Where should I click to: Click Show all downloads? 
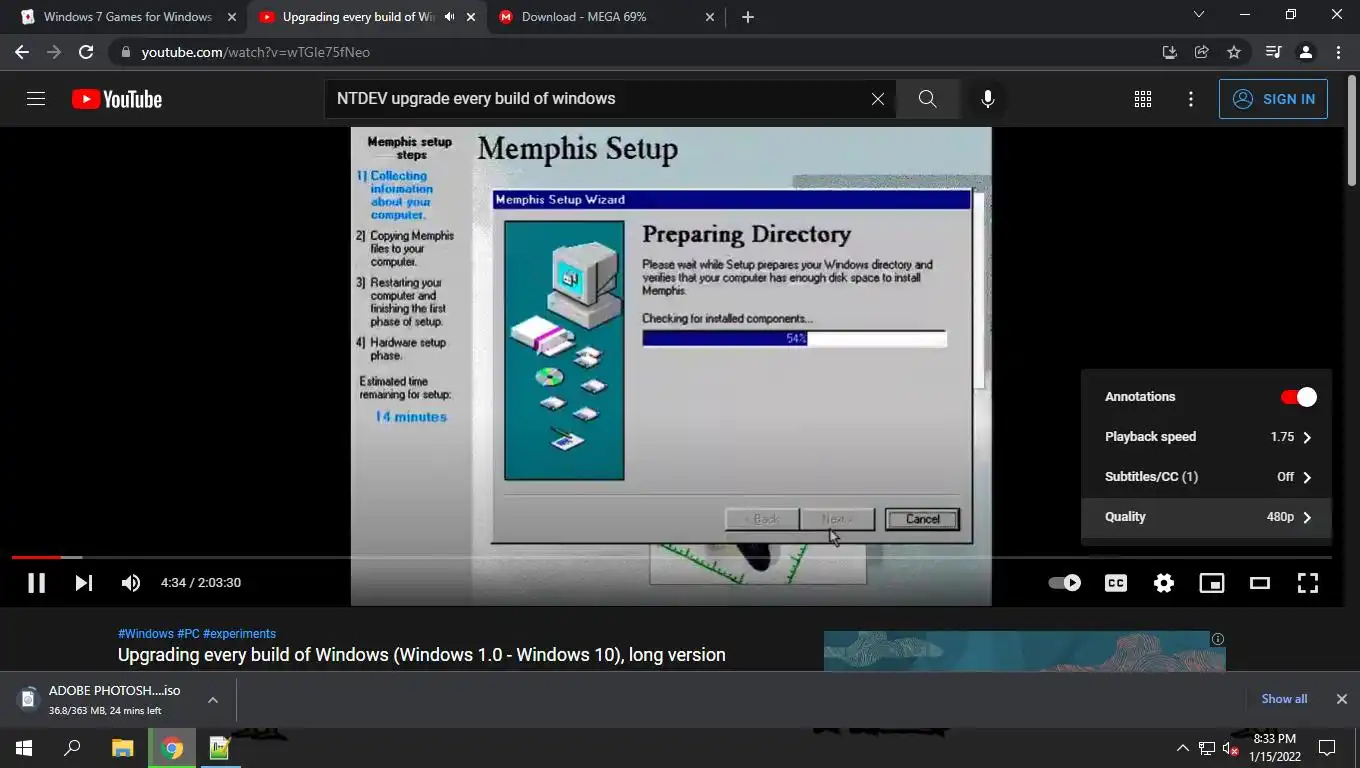(1284, 699)
